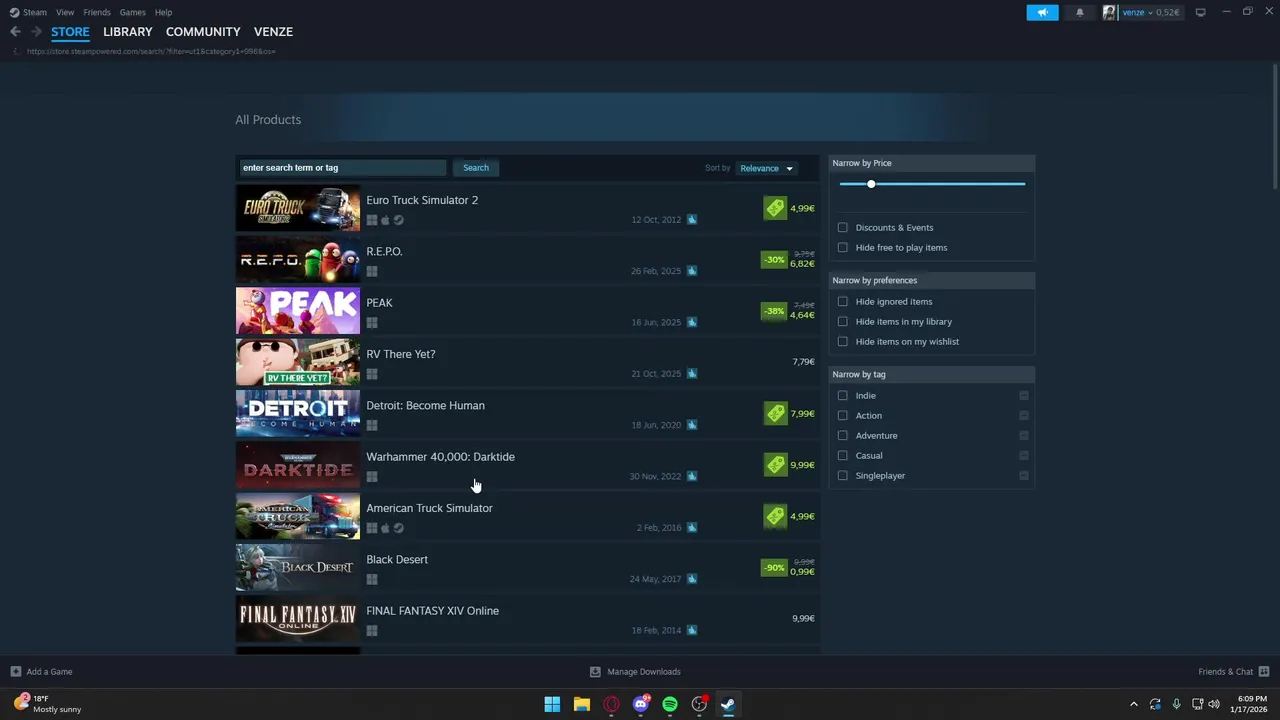Open the Sort by Relevance dropdown
1280x720 pixels.
click(x=766, y=168)
